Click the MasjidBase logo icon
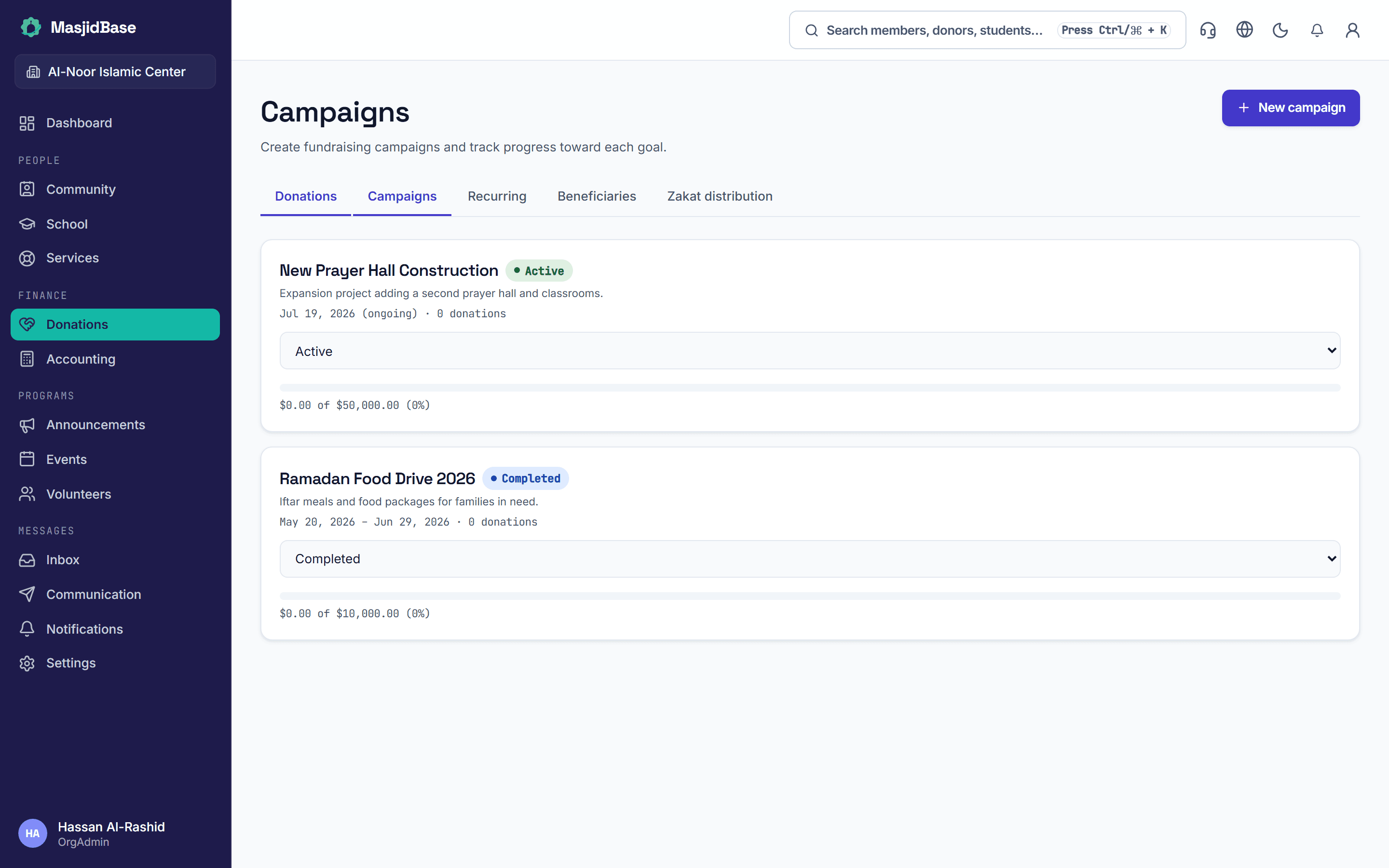This screenshot has height=868, width=1389. (x=31, y=27)
